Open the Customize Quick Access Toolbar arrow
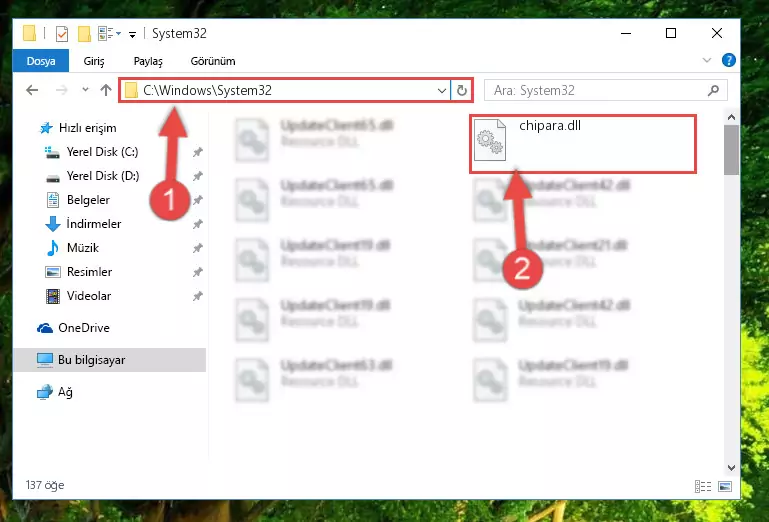Image resolution: width=769 pixels, height=522 pixels. pos(132,34)
